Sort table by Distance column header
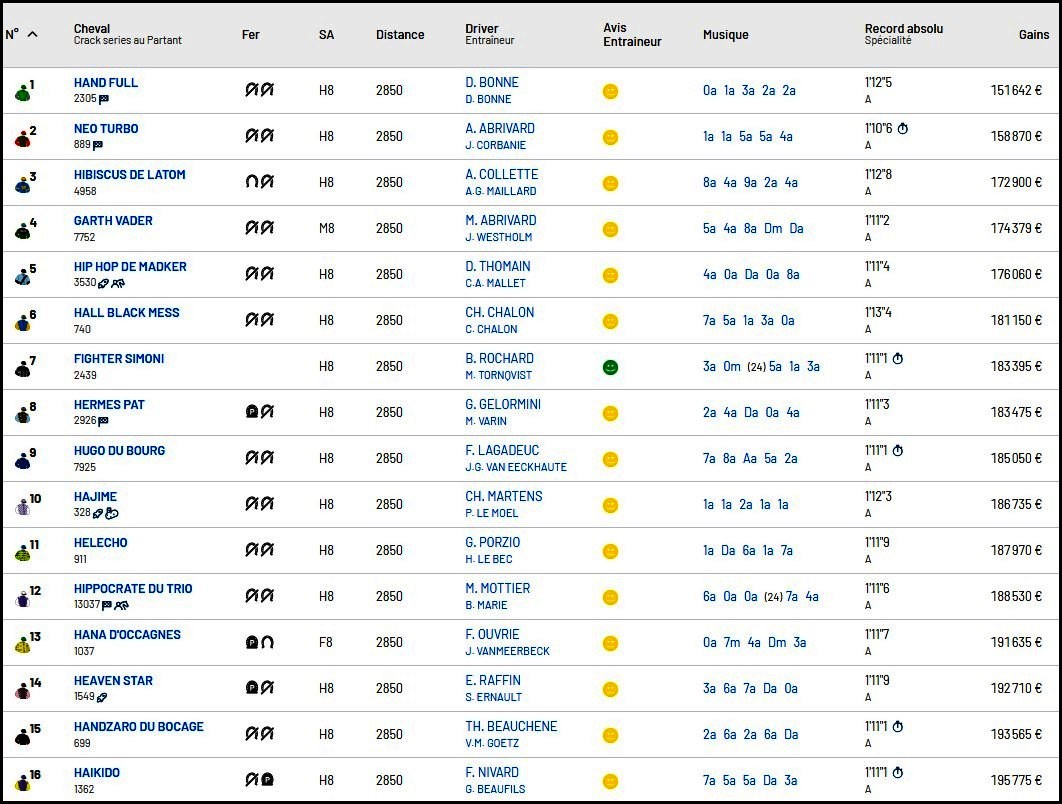This screenshot has width=1062, height=804. (x=400, y=35)
